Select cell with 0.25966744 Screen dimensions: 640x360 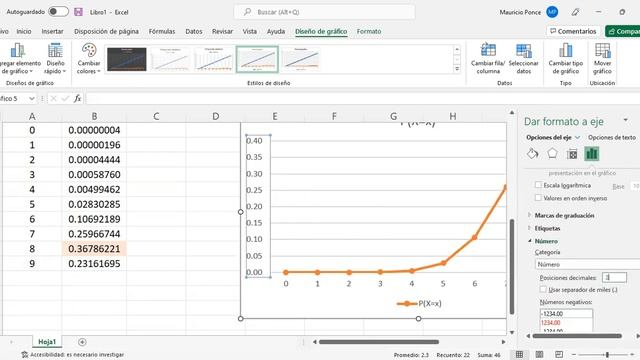tap(94, 234)
